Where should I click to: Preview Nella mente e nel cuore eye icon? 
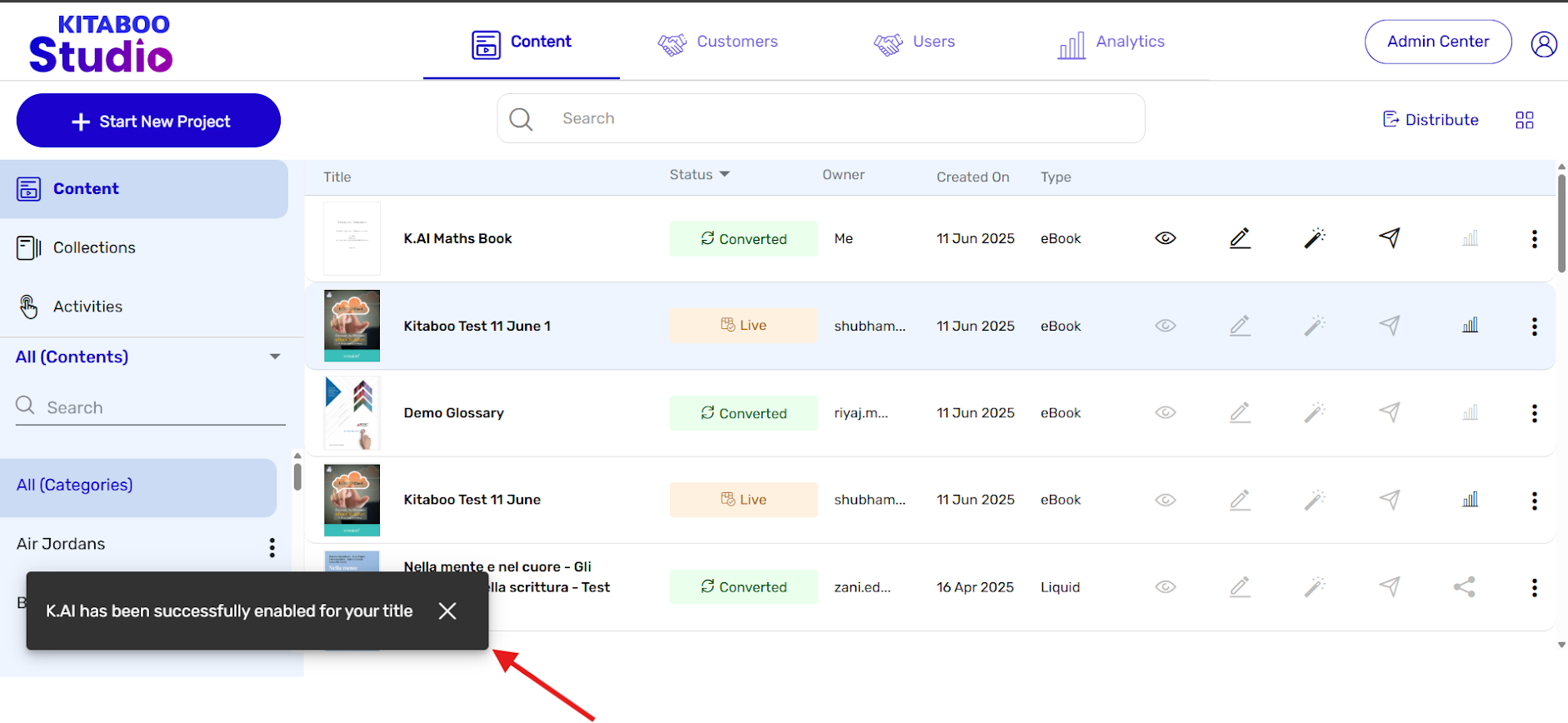click(x=1166, y=587)
